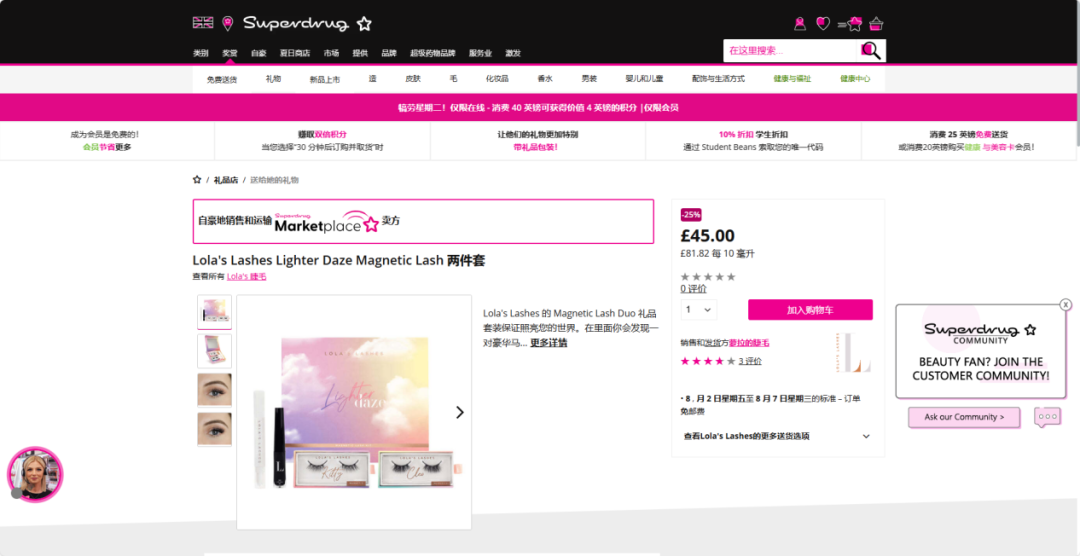Select third thumbnail showing eye closeup

coord(214,390)
